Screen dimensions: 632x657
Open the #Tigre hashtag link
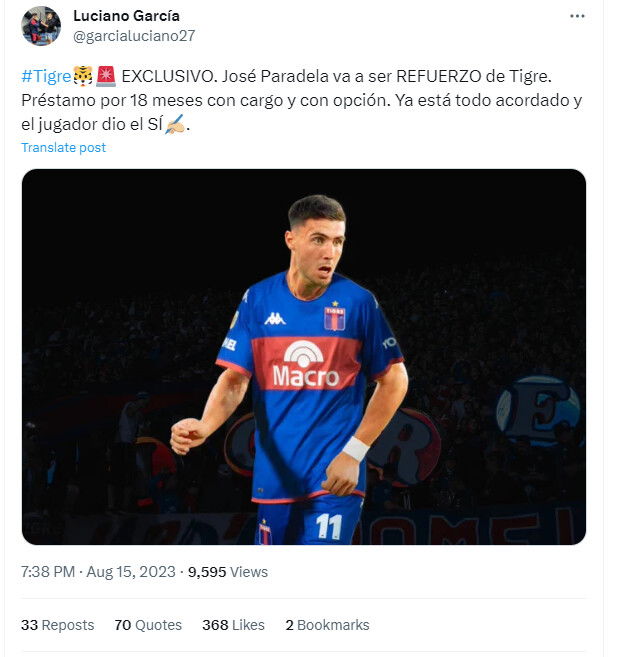[46, 76]
